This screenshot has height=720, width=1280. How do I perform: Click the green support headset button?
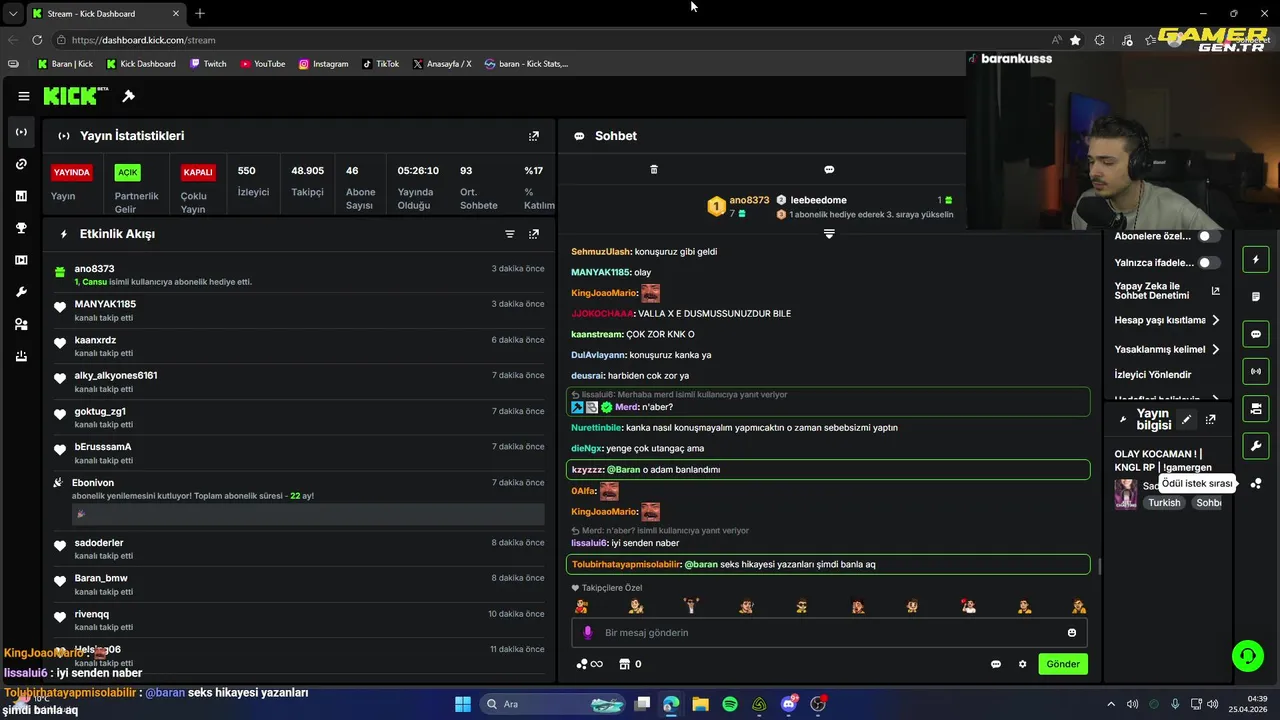pyautogui.click(x=1248, y=656)
